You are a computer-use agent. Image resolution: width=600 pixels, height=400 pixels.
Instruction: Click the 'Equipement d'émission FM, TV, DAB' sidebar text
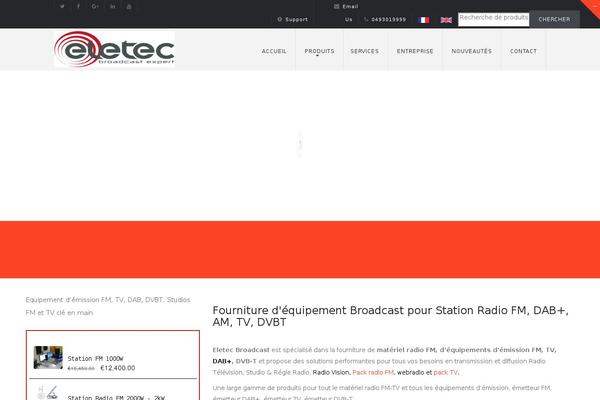click(108, 306)
